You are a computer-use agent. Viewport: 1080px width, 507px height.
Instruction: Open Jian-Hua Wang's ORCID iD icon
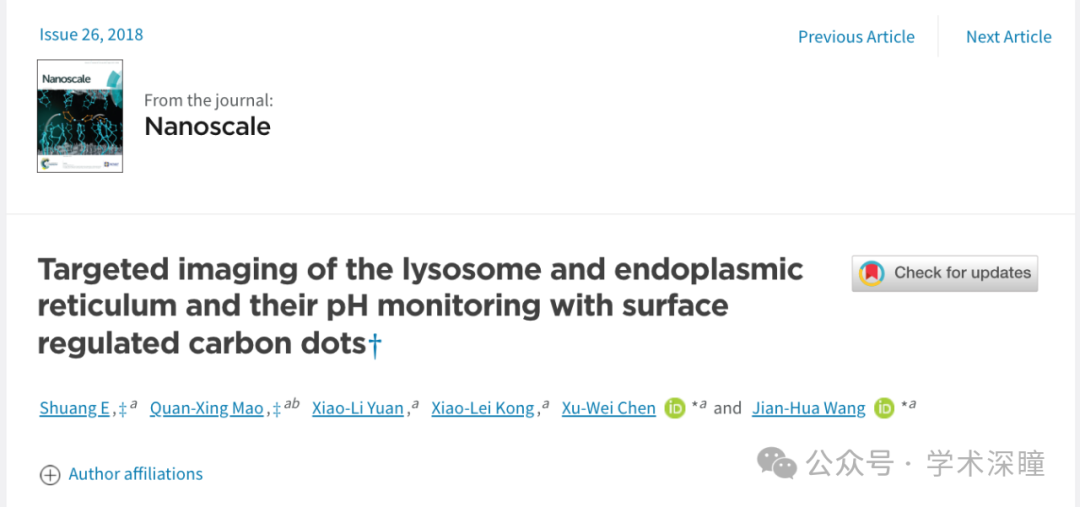coord(884,408)
